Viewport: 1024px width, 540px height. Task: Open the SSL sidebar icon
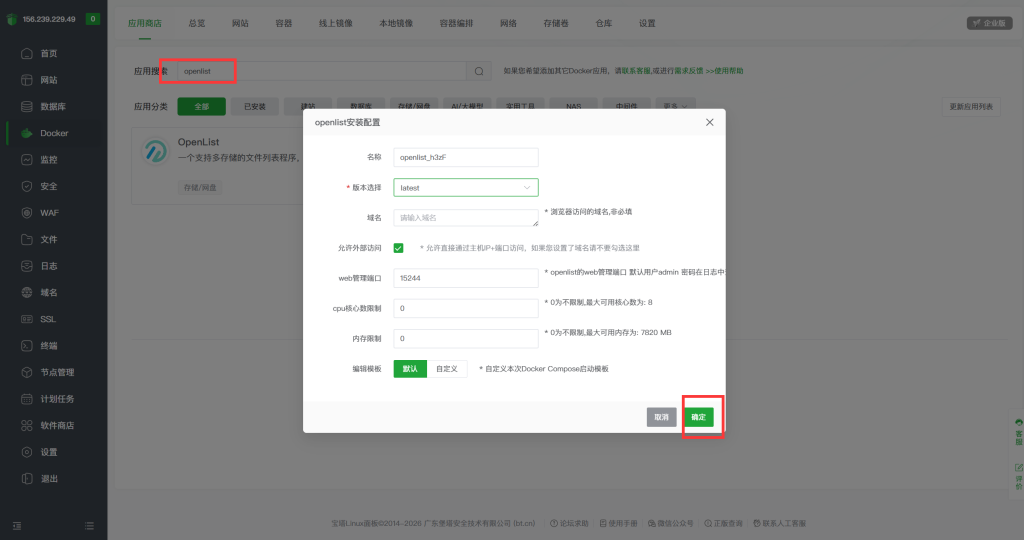[27, 319]
